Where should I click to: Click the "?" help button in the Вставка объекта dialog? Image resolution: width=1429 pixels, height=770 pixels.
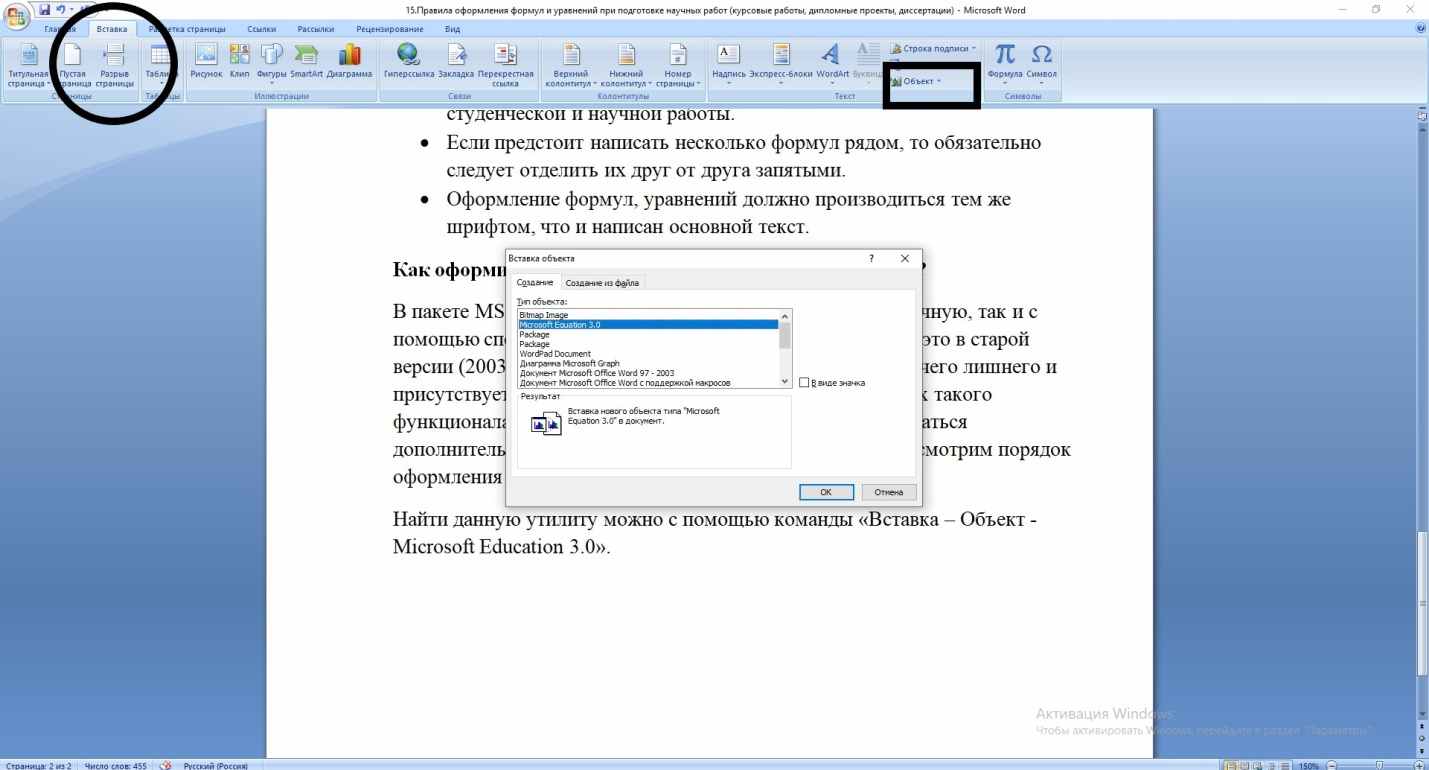(872, 258)
